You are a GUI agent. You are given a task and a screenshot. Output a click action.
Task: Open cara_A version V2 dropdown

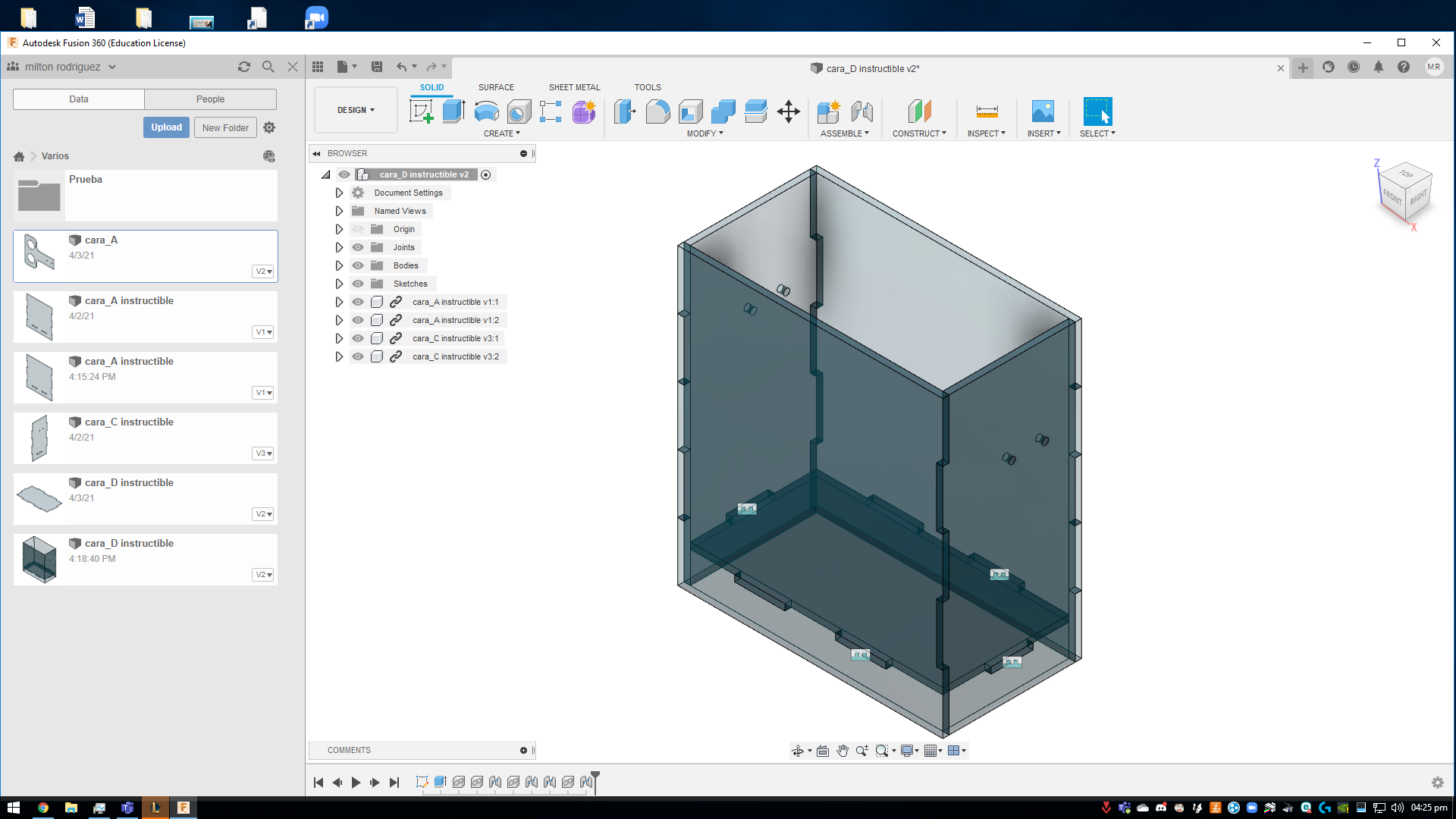pyautogui.click(x=263, y=271)
